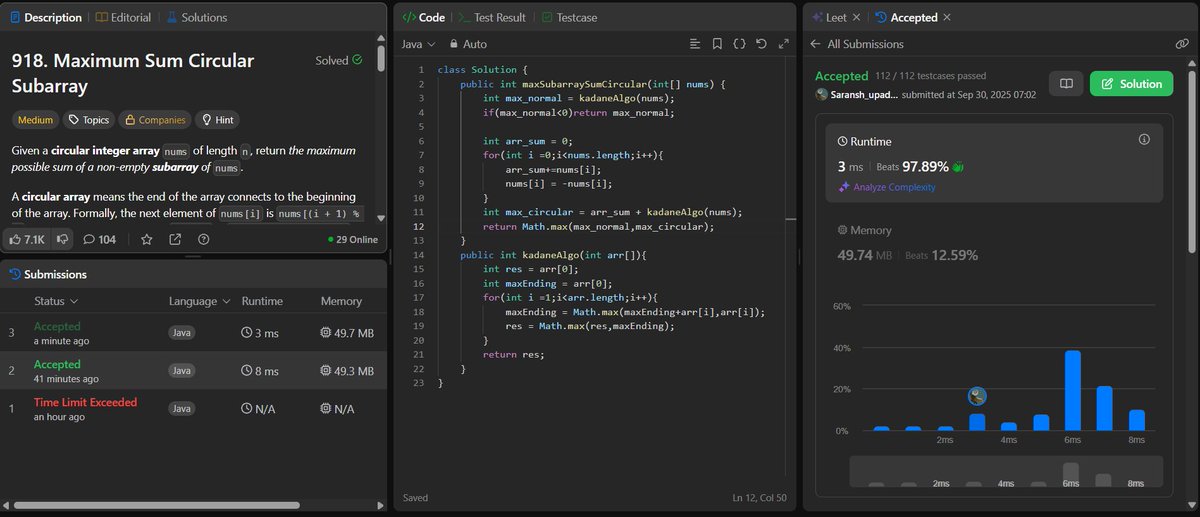Switch to the Test Result tab

tap(493, 17)
